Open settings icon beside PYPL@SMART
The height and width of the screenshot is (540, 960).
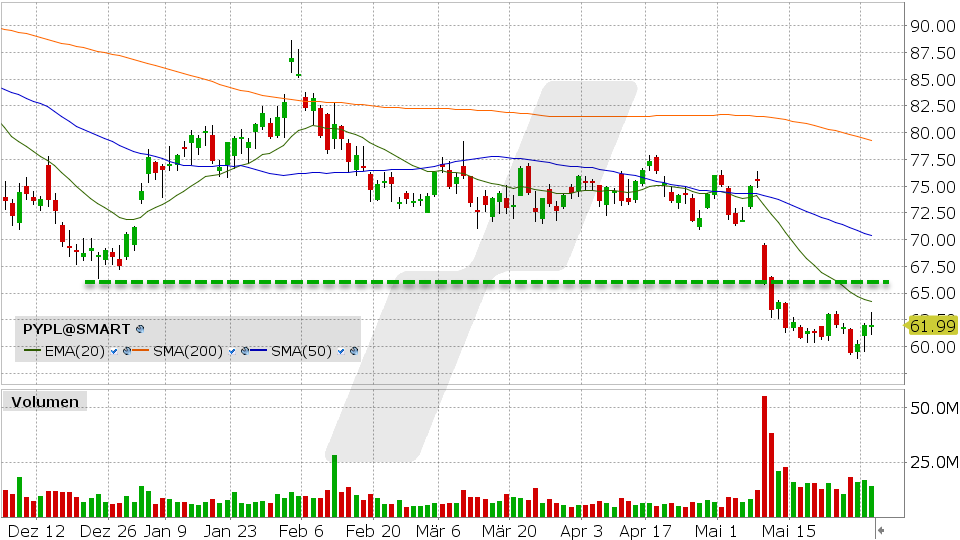coord(140,329)
